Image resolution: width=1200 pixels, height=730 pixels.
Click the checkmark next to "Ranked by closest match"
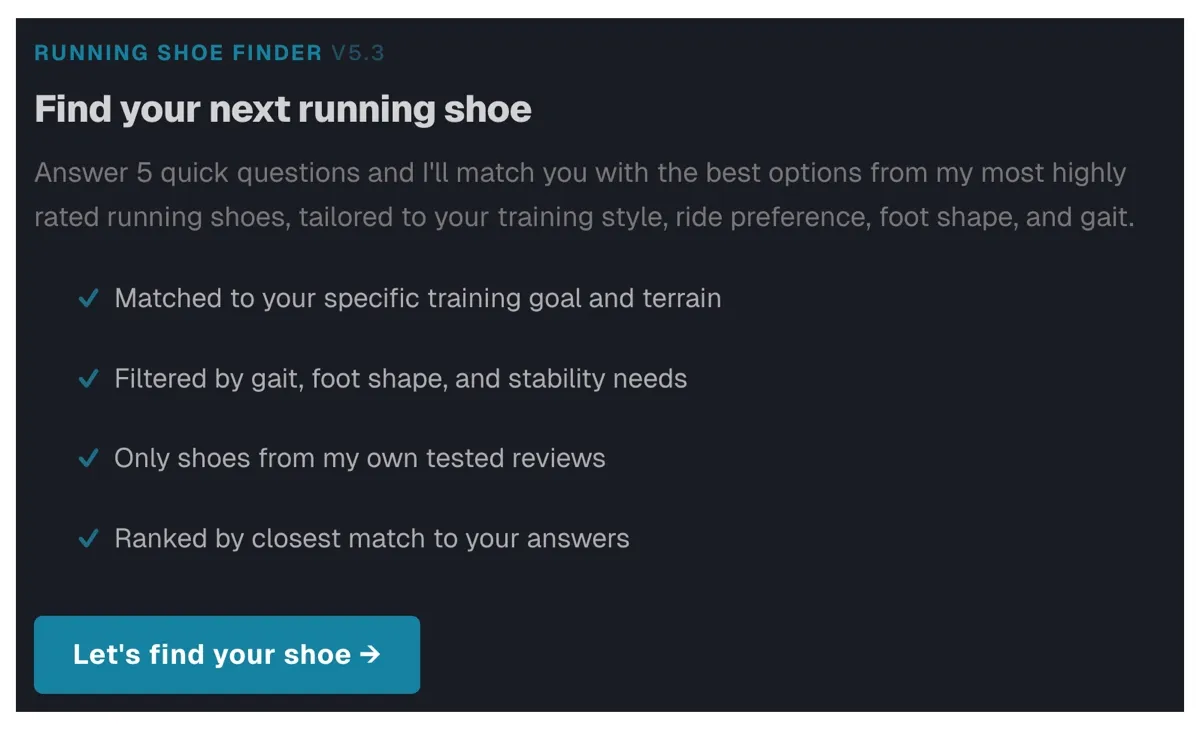88,539
